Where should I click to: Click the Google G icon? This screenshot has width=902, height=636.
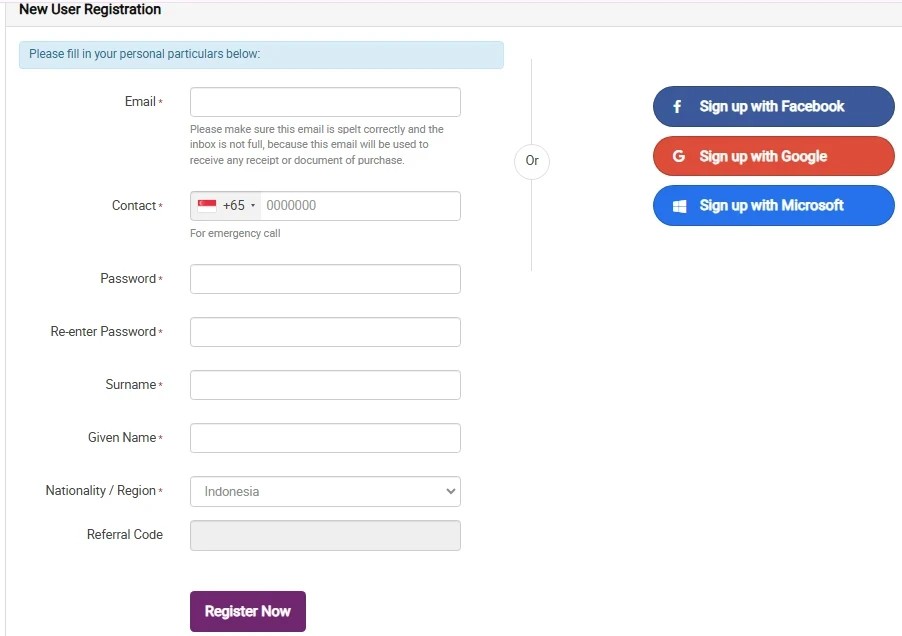(x=679, y=156)
